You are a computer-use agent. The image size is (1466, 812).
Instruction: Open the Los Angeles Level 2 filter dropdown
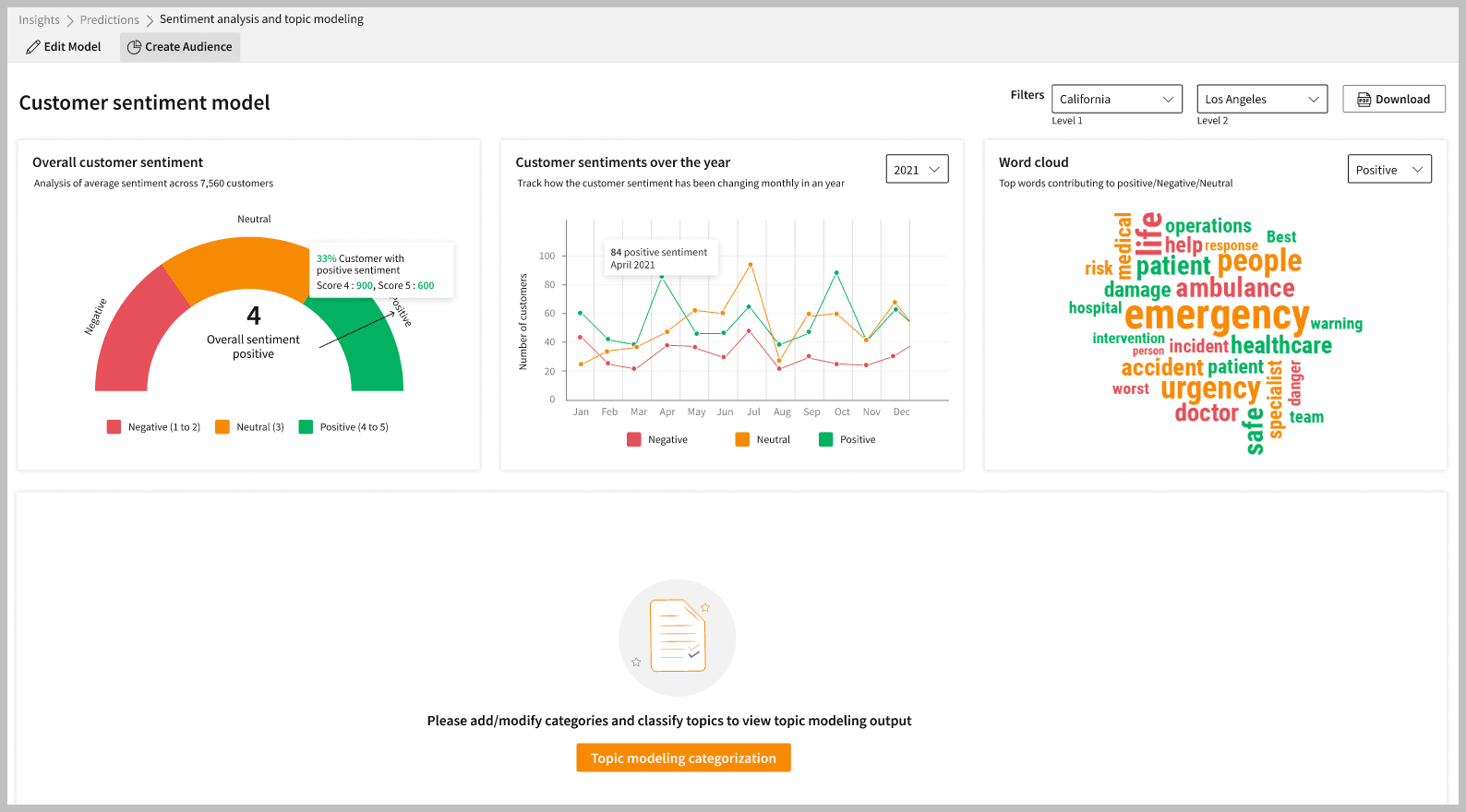pyautogui.click(x=1262, y=99)
